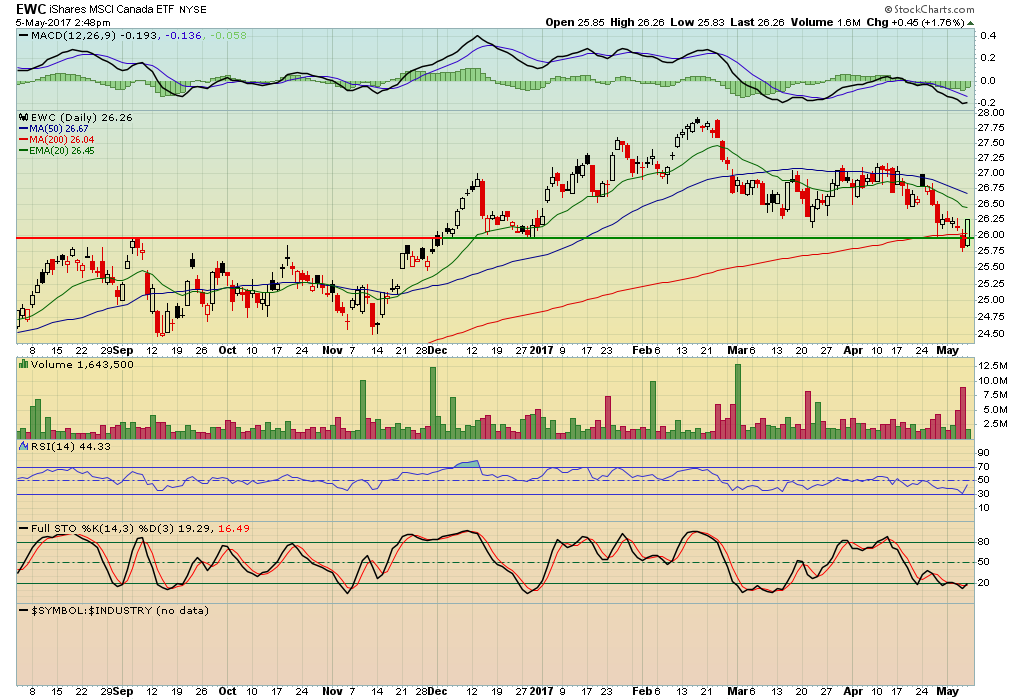Click the Open 25.85 quote value
The width and height of the screenshot is (1024, 700).
coord(575,22)
